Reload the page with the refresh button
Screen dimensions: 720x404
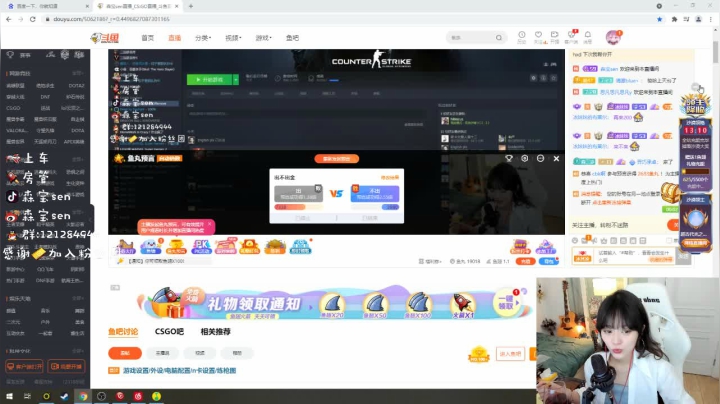pyautogui.click(x=33, y=19)
